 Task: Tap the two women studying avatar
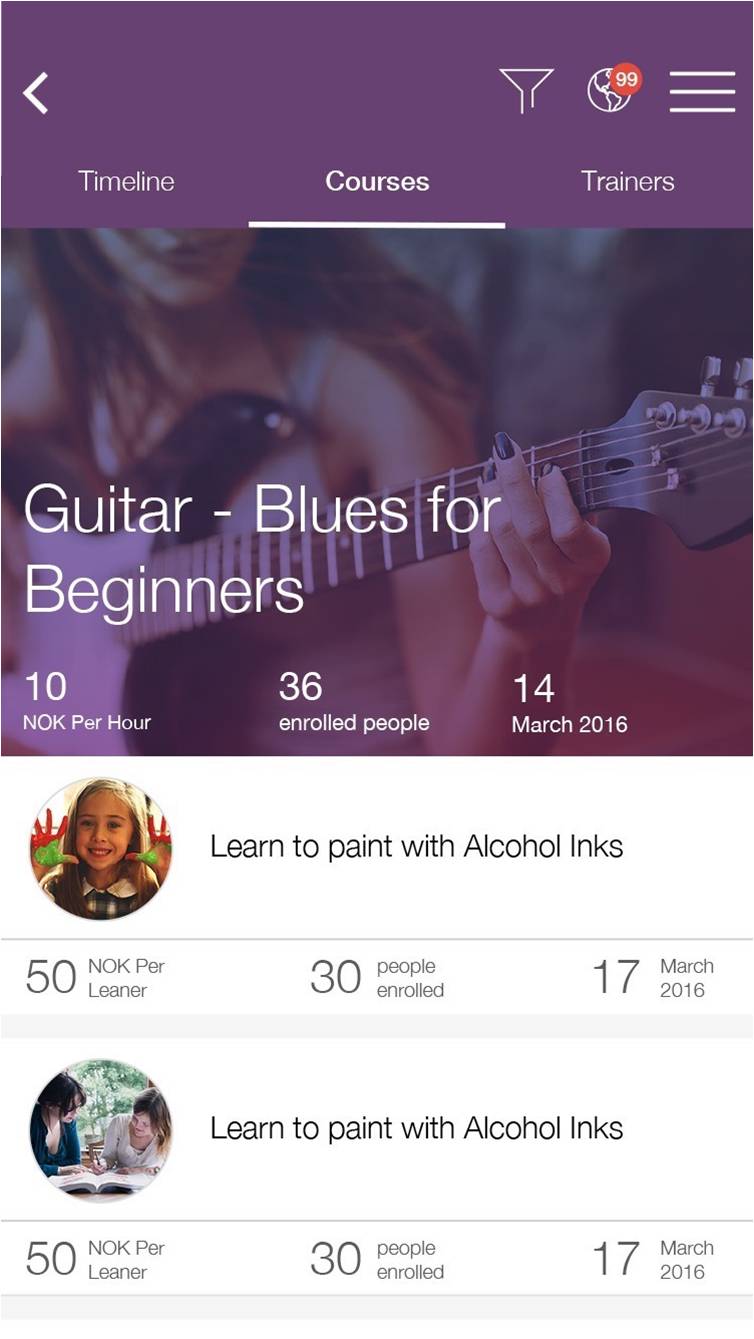coord(101,1130)
